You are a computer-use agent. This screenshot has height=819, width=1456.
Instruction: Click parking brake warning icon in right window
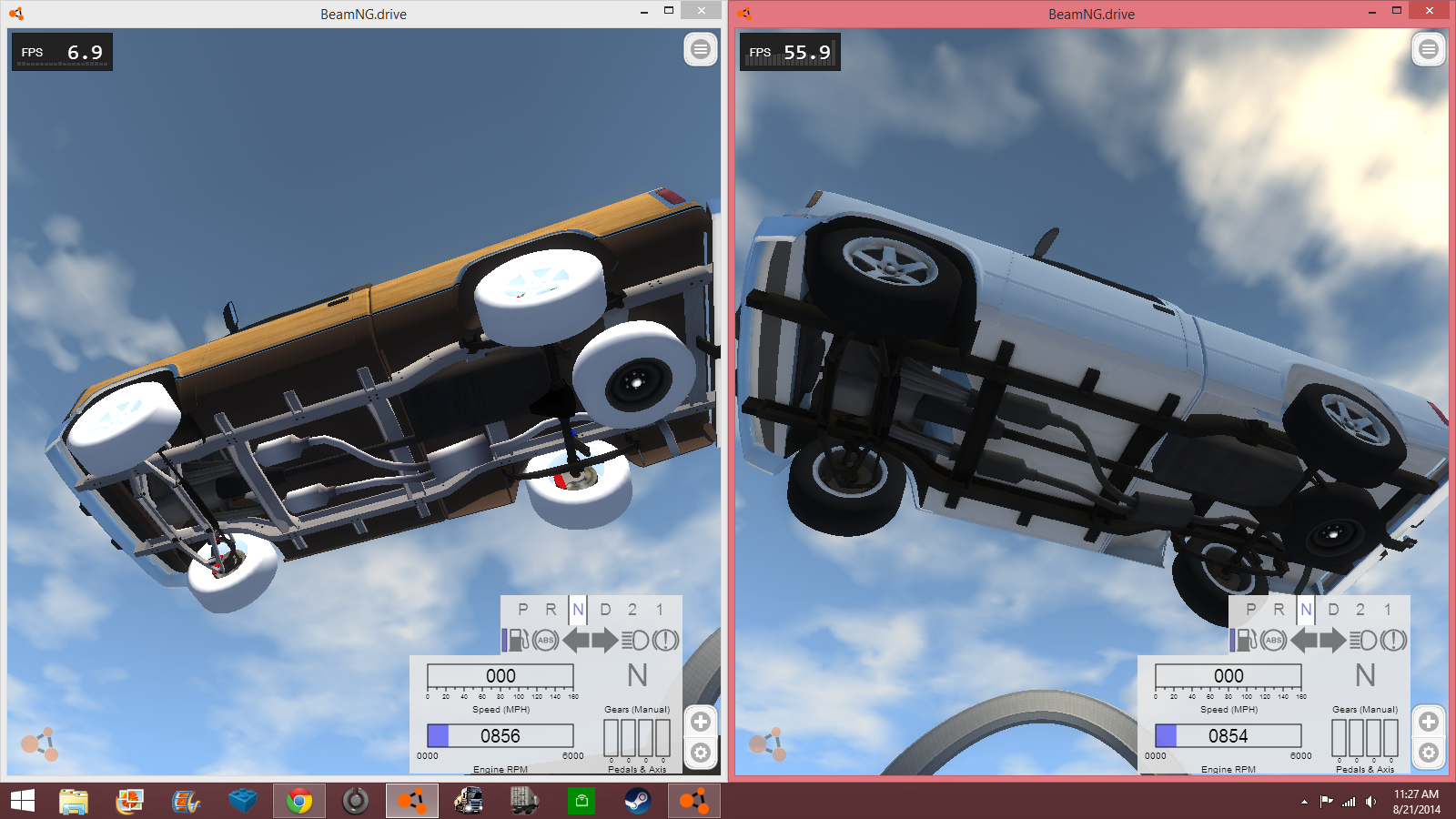pos(1393,640)
